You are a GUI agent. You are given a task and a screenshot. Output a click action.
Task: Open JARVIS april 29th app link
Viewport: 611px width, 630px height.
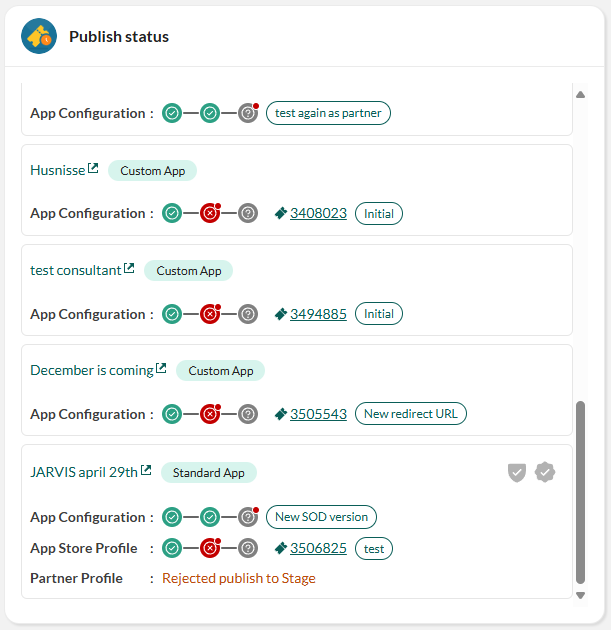point(84,472)
